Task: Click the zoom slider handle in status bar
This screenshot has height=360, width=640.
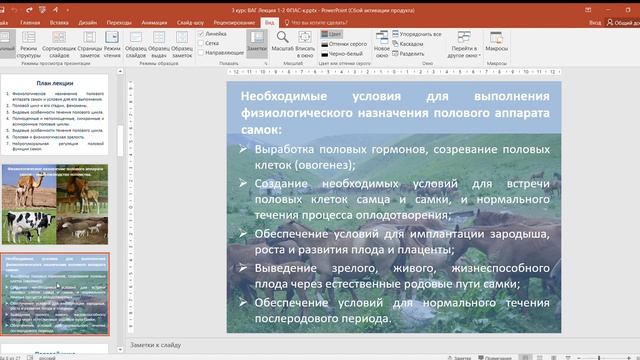Action: [599, 358]
